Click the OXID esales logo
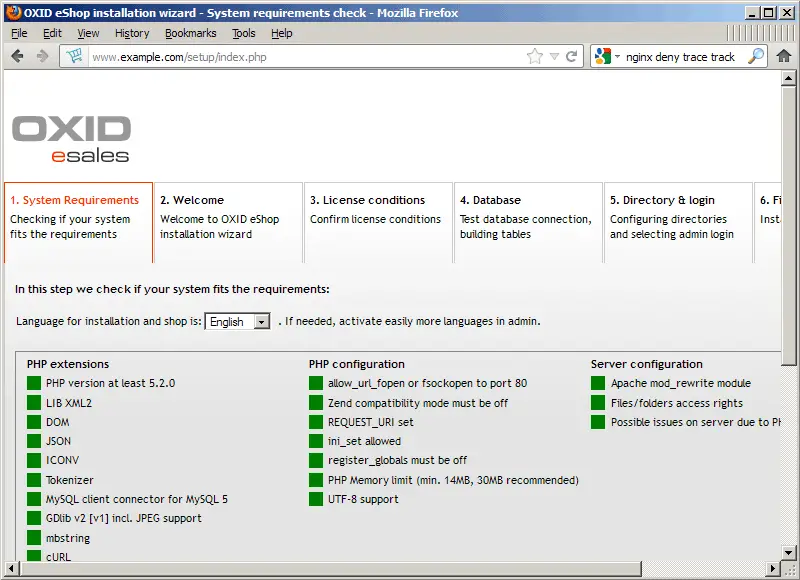Screen dimensions: 800x580 [71, 139]
